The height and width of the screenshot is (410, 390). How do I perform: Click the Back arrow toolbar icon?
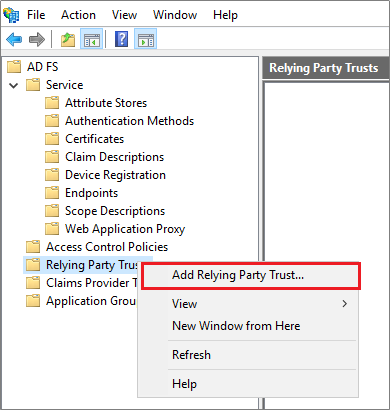pos(14,39)
